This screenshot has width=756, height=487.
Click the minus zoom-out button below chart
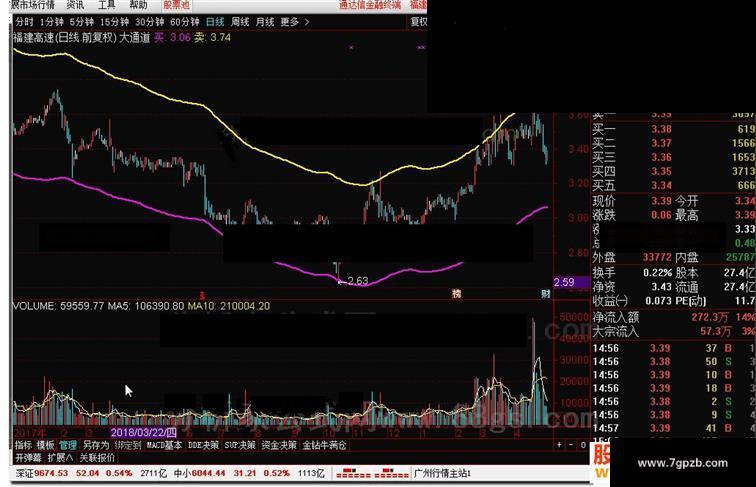[571, 445]
